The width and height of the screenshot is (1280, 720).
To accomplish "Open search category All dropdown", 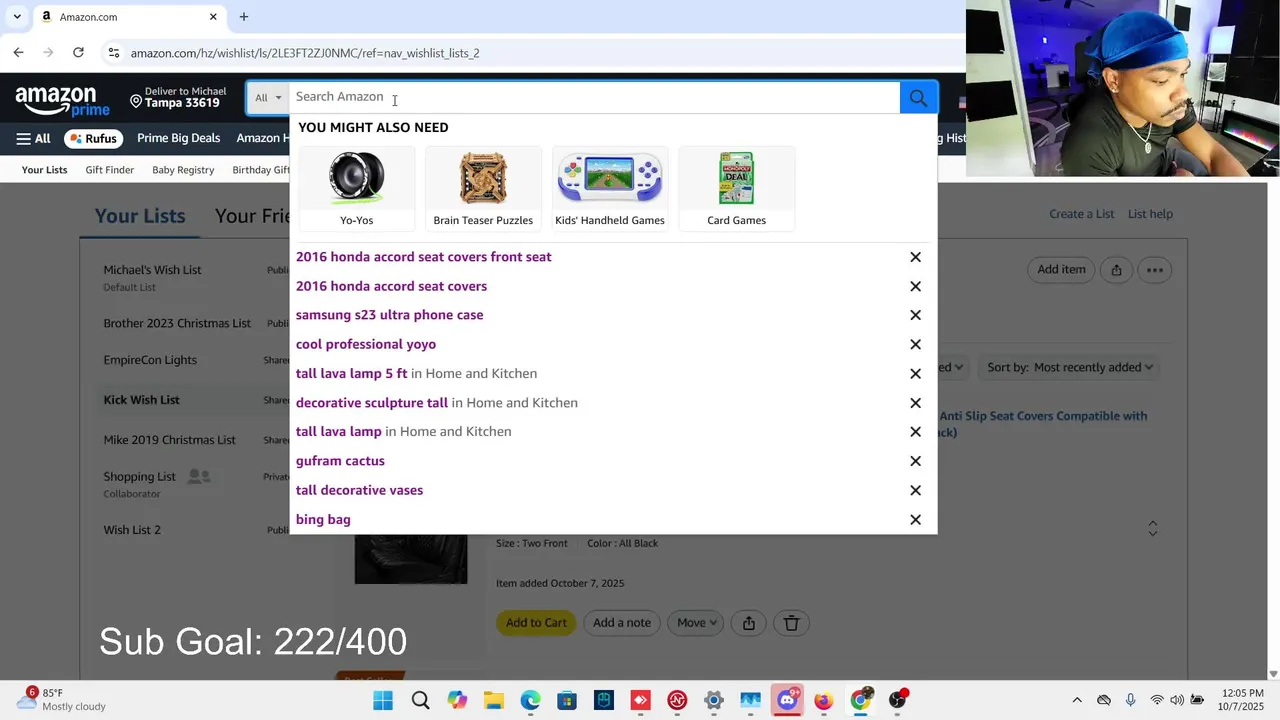I will (x=268, y=97).
